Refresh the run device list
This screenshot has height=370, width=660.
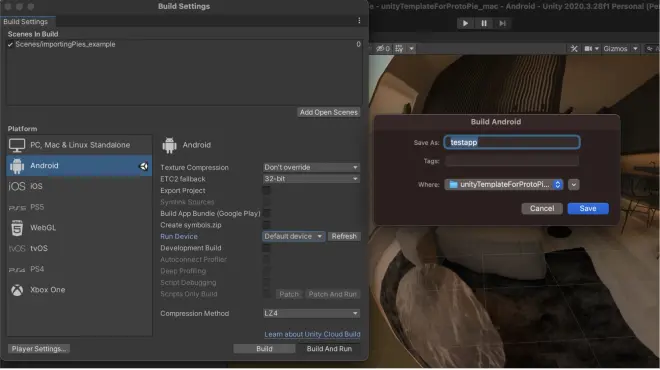(x=344, y=237)
